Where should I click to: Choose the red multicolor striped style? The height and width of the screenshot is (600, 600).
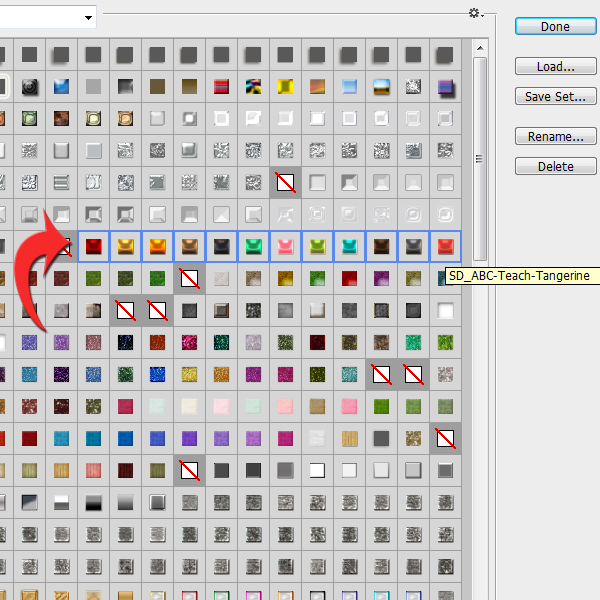pyautogui.click(x=222, y=86)
